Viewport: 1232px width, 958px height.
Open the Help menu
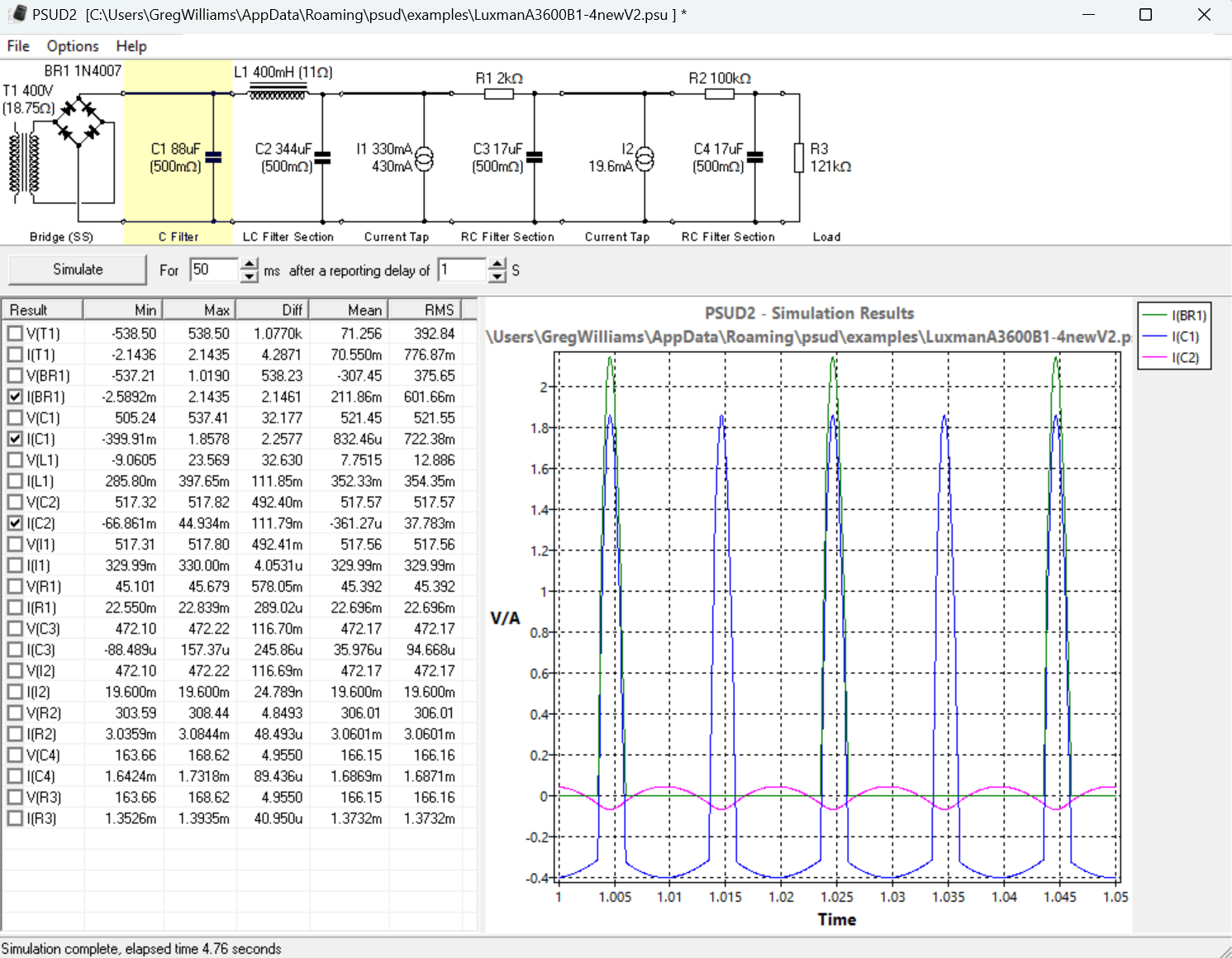click(x=131, y=46)
